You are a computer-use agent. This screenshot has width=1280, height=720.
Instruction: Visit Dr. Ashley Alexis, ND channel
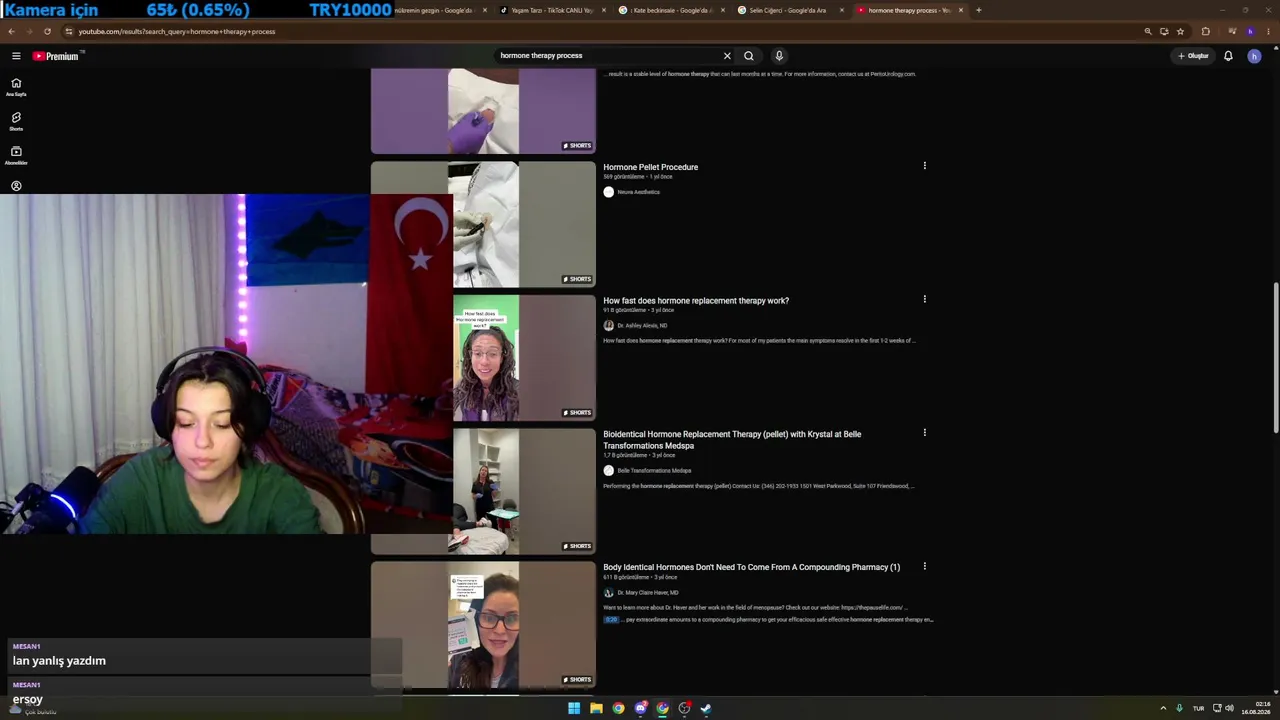(642, 325)
